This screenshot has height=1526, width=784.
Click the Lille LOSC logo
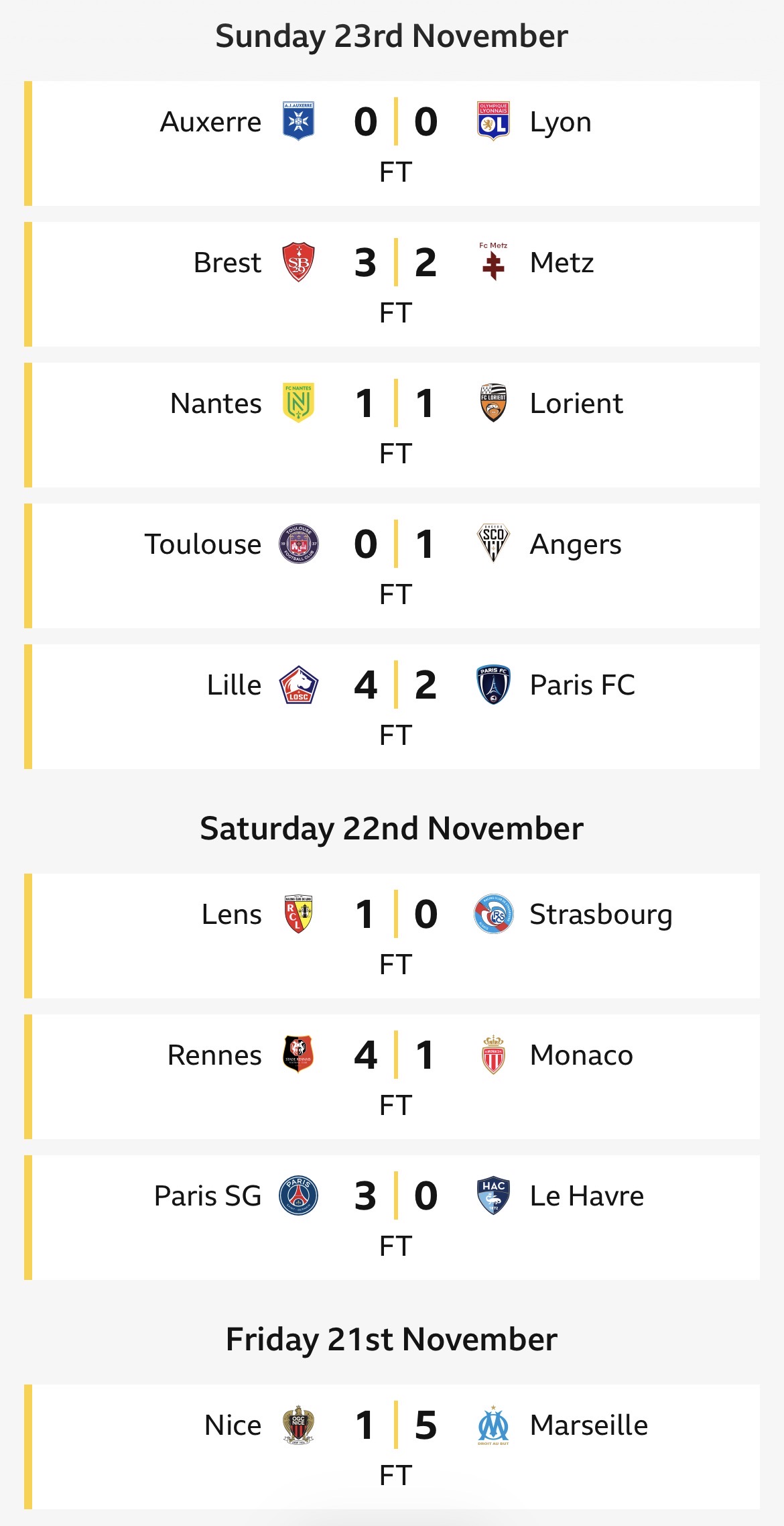click(x=298, y=685)
